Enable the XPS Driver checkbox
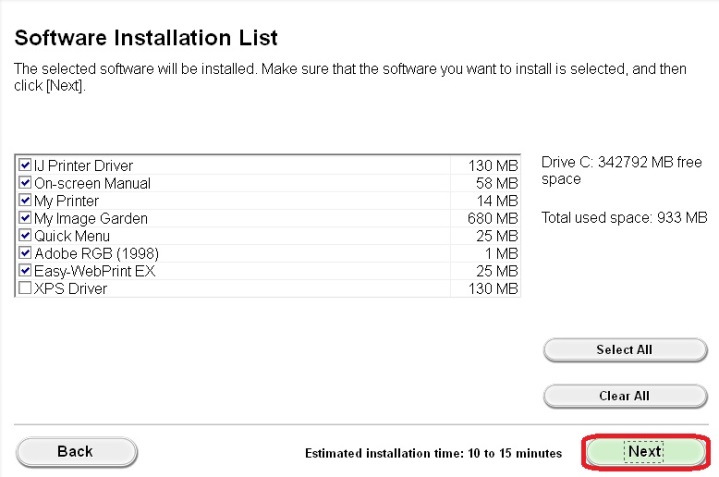This screenshot has width=719, height=477. (25, 289)
